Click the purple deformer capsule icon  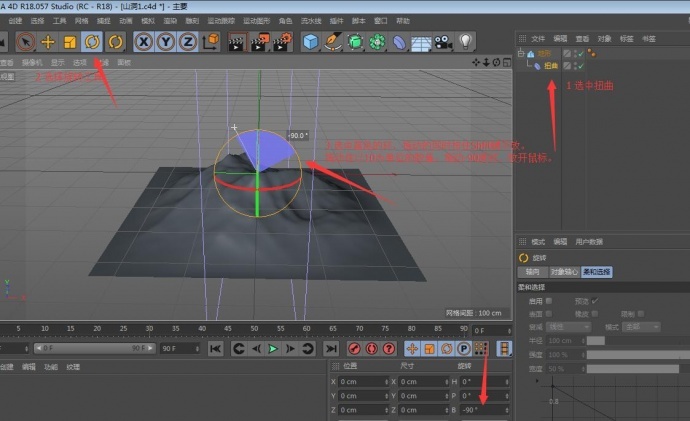point(399,43)
